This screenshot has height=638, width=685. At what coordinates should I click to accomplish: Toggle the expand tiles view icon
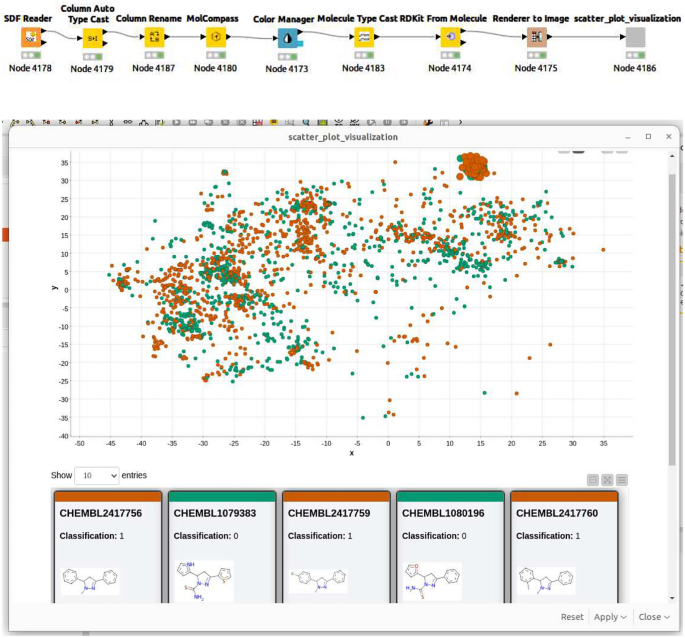coord(607,480)
